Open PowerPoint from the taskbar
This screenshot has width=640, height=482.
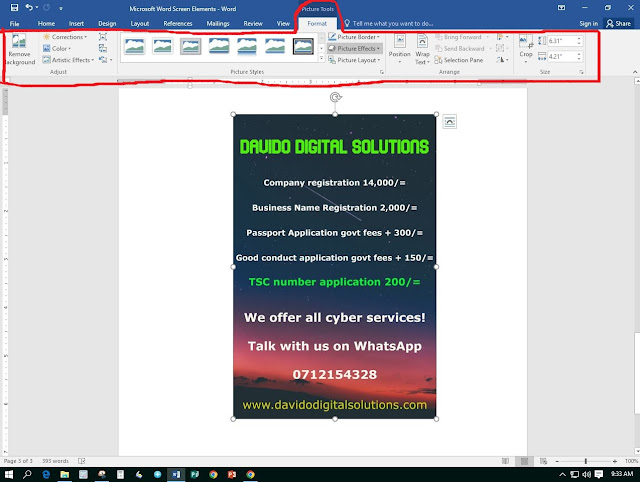pos(232,474)
